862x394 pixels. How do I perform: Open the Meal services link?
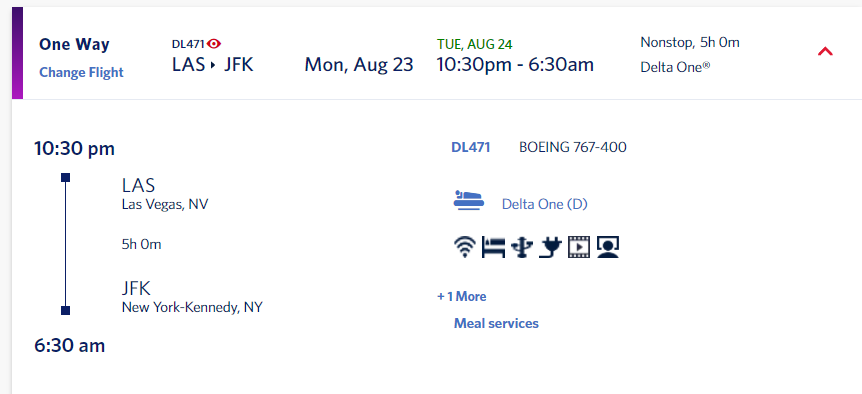(496, 323)
